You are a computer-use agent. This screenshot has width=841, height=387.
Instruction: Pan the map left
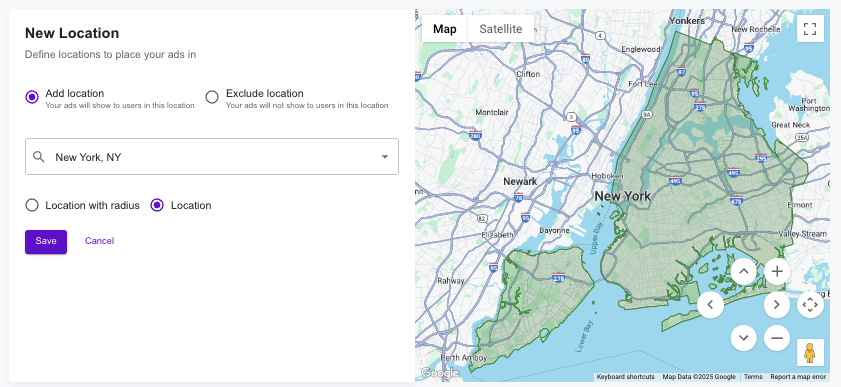[710, 305]
